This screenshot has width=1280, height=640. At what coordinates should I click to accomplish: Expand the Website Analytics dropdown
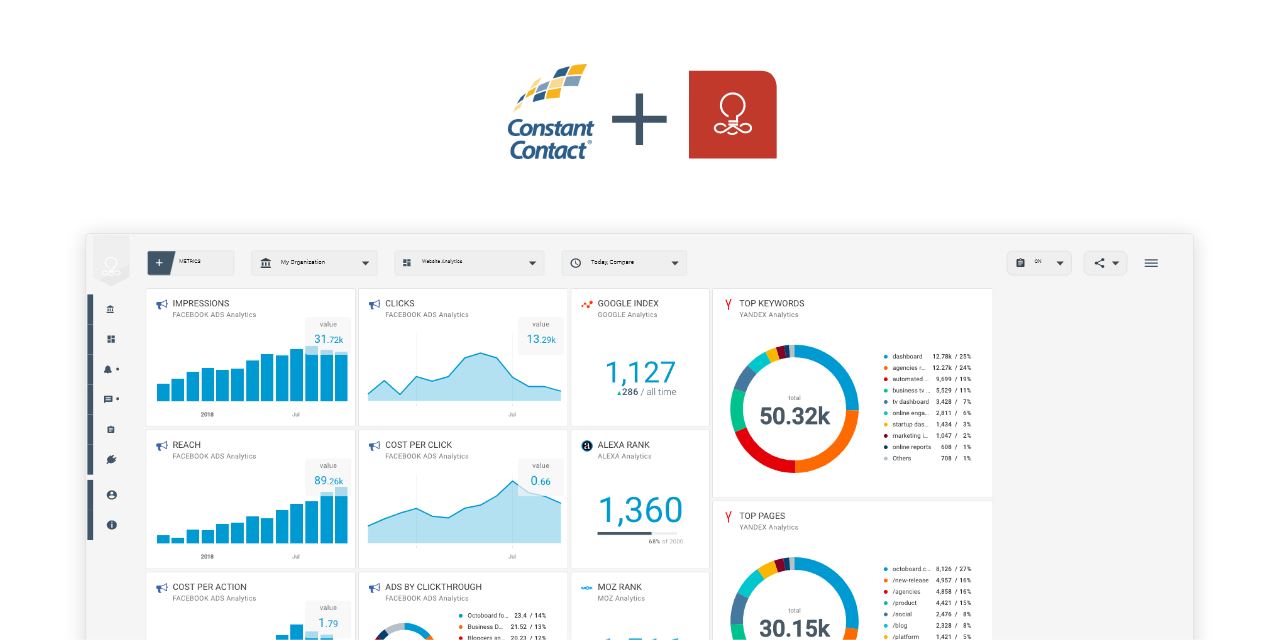coord(469,263)
